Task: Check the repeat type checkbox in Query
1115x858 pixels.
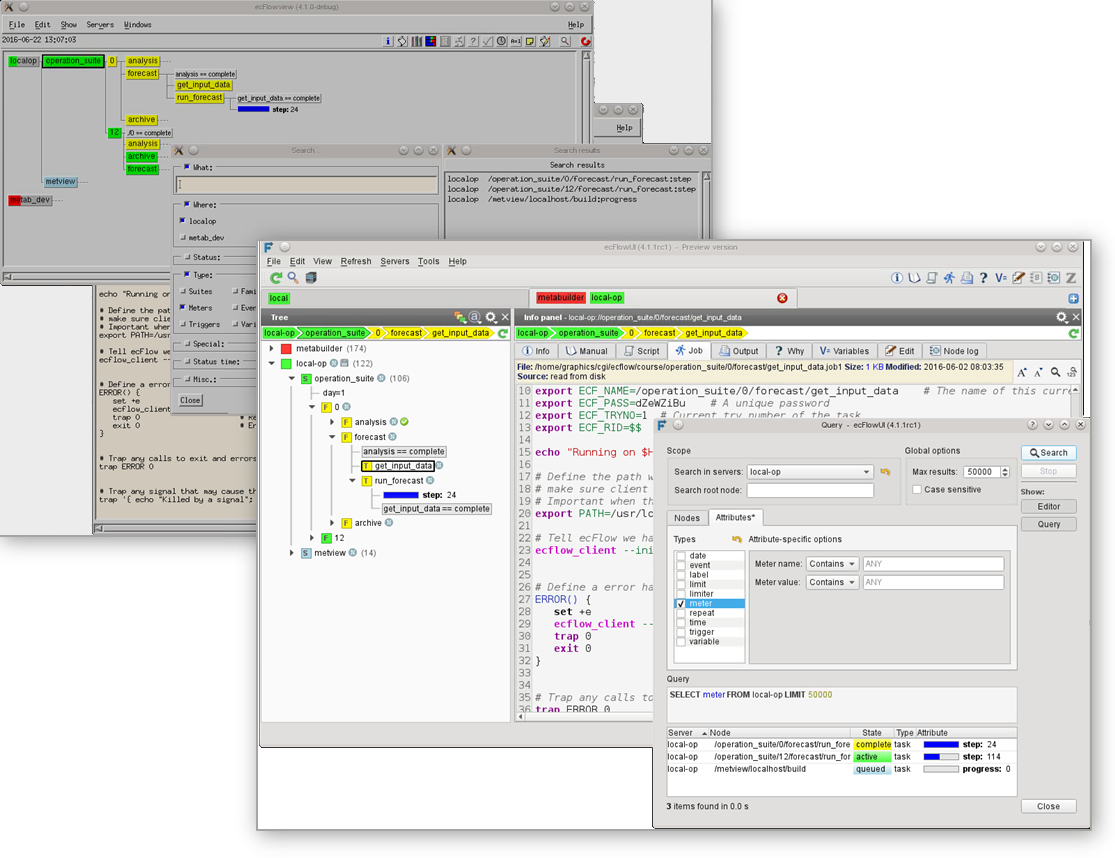Action: click(x=681, y=613)
